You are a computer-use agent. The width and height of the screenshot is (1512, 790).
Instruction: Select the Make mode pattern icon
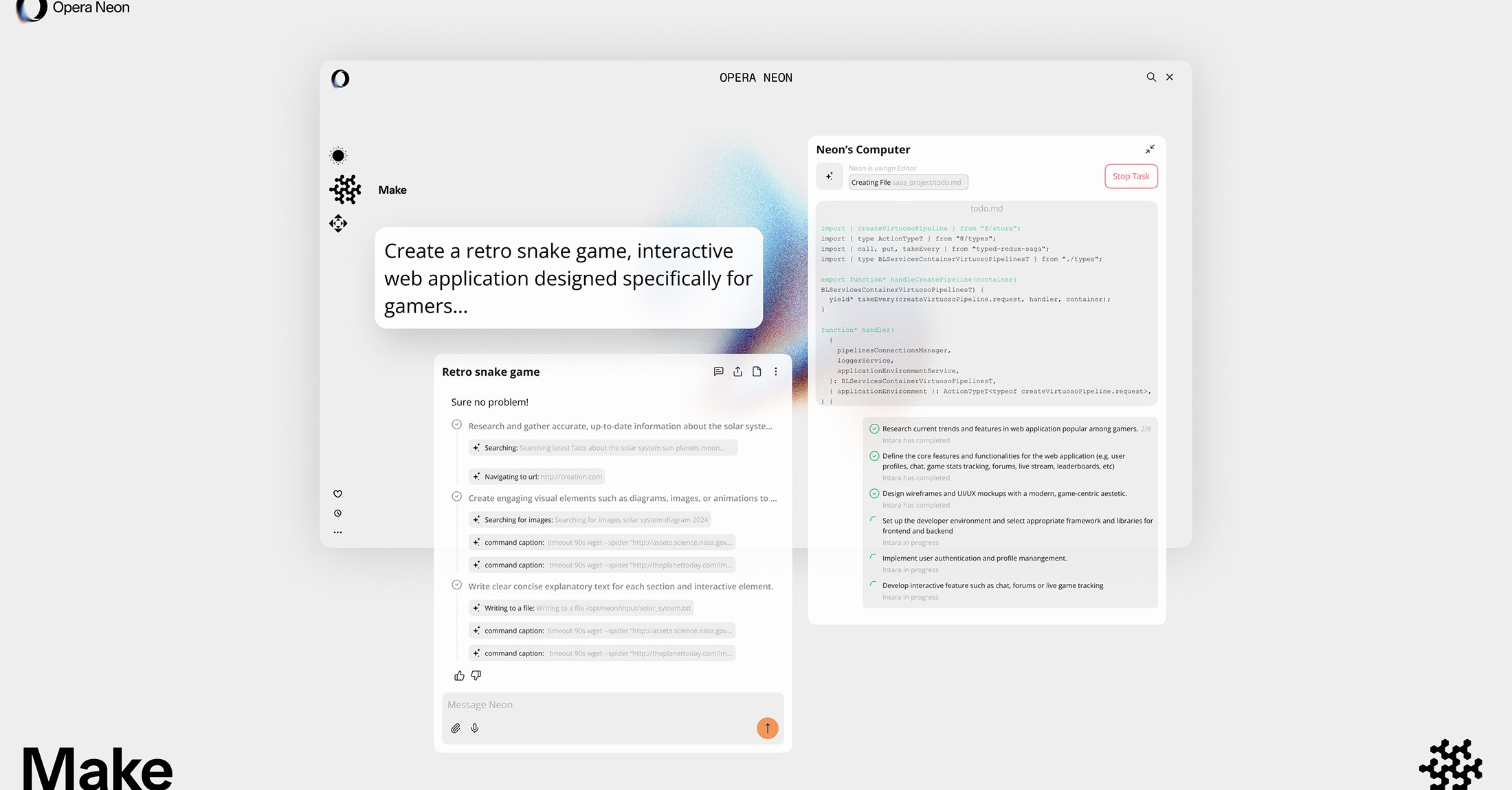[x=345, y=190]
